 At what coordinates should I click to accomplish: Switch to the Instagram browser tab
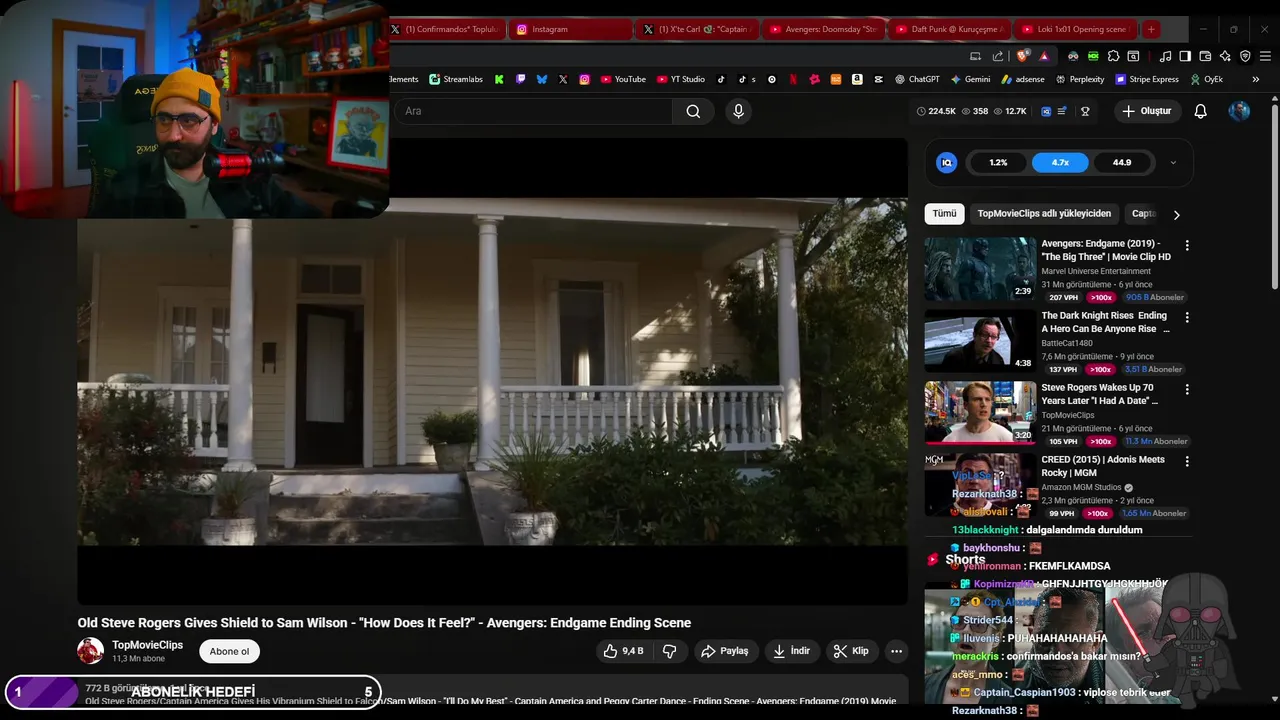tap(570, 29)
